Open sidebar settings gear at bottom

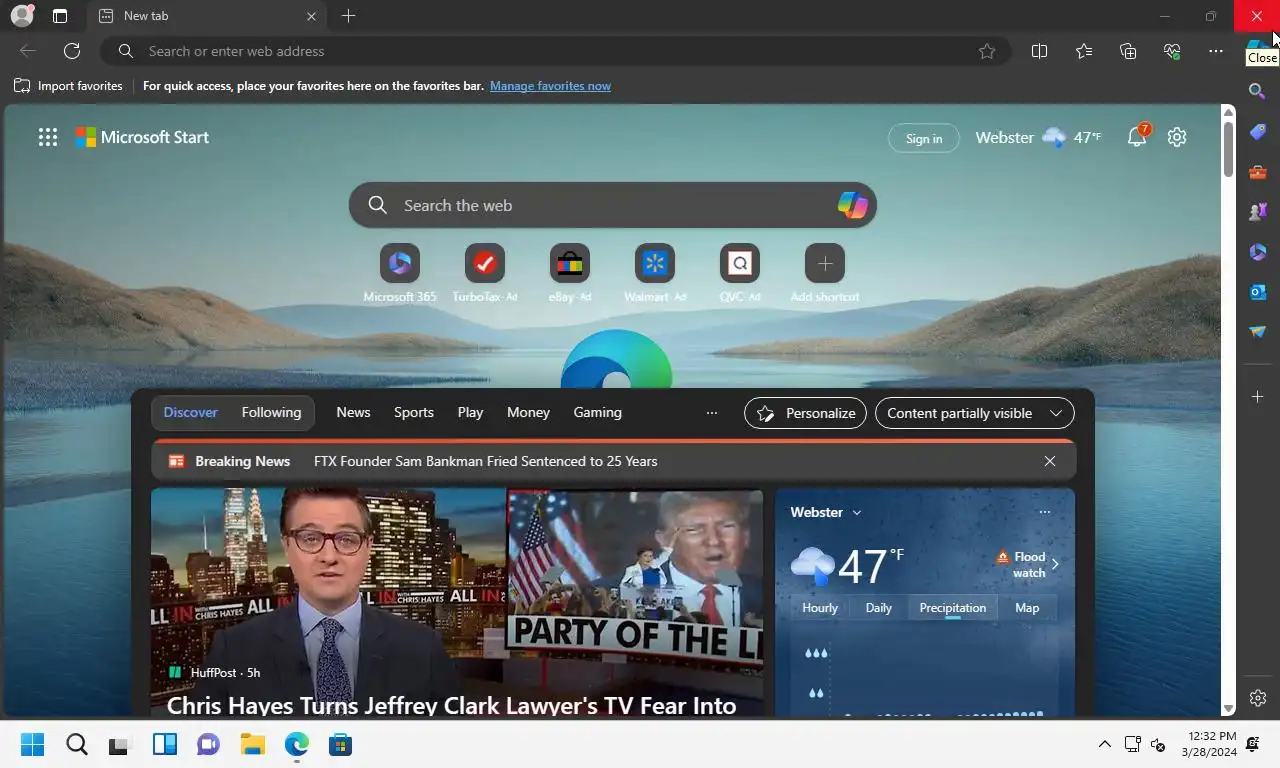(1258, 698)
